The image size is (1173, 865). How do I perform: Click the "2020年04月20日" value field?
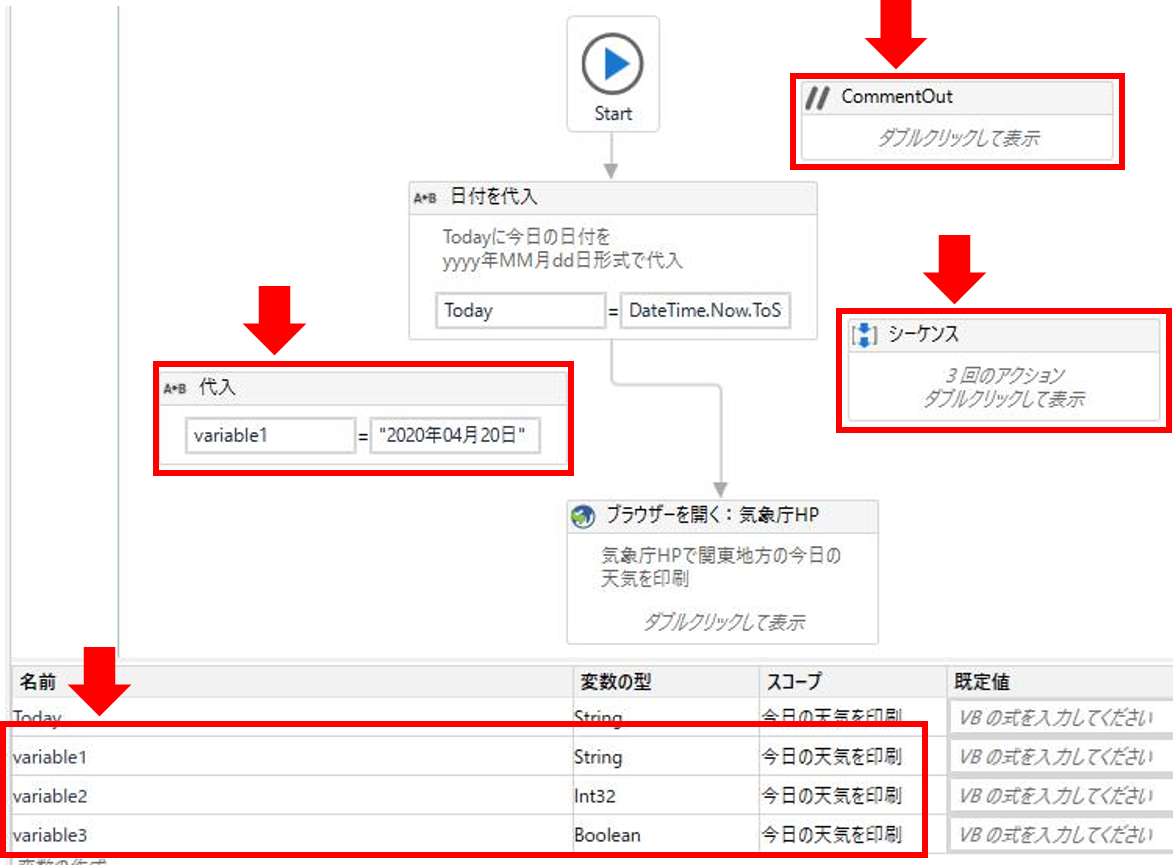[455, 435]
